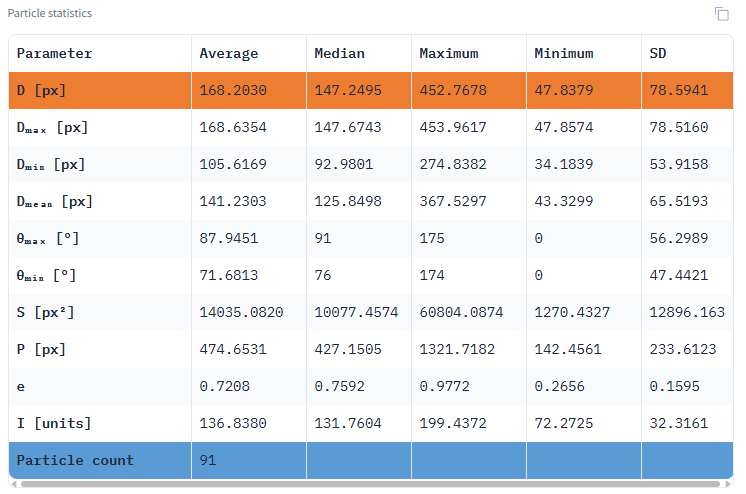Click the value 47.4421
Viewport: 746px width, 494px height.
click(679, 276)
